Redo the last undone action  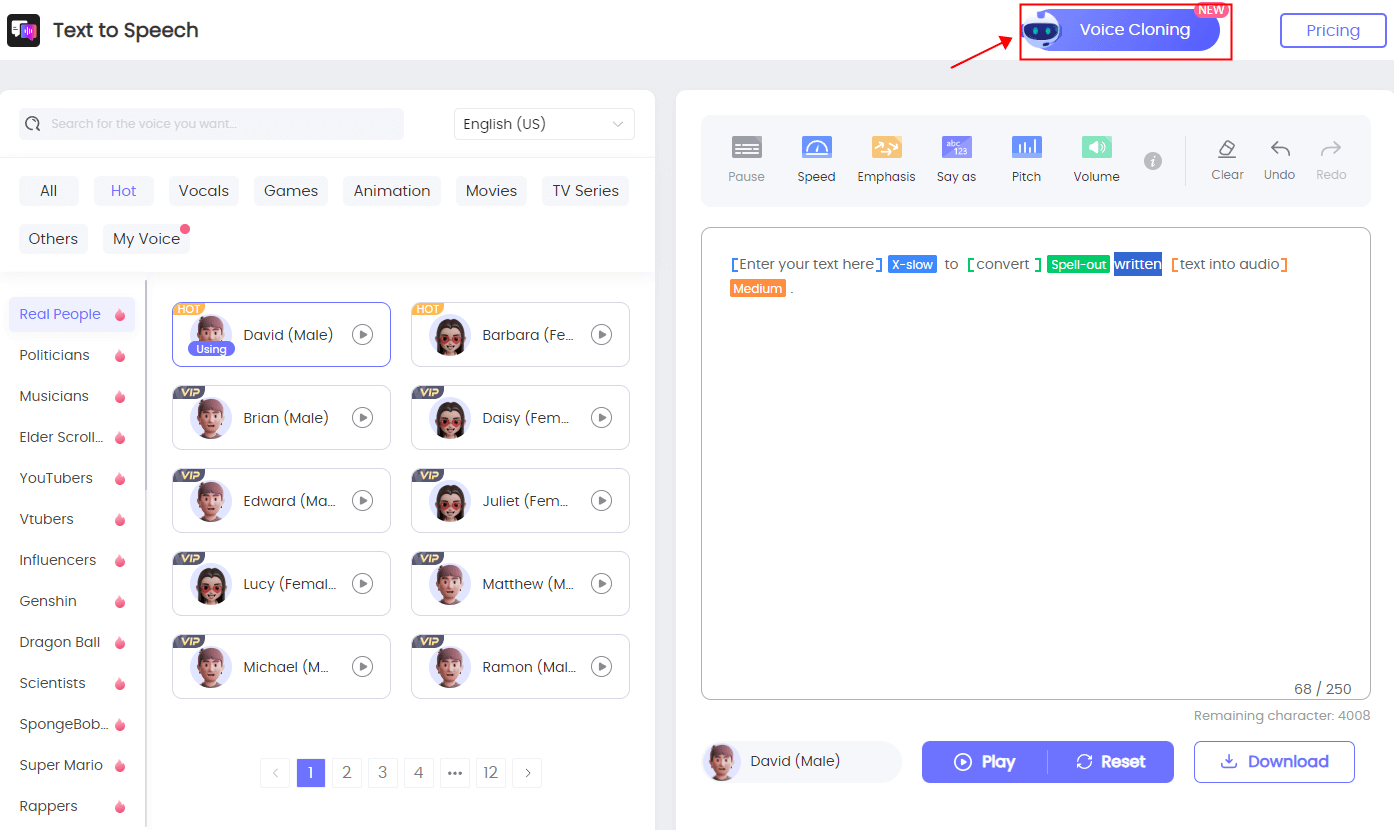point(1330,158)
